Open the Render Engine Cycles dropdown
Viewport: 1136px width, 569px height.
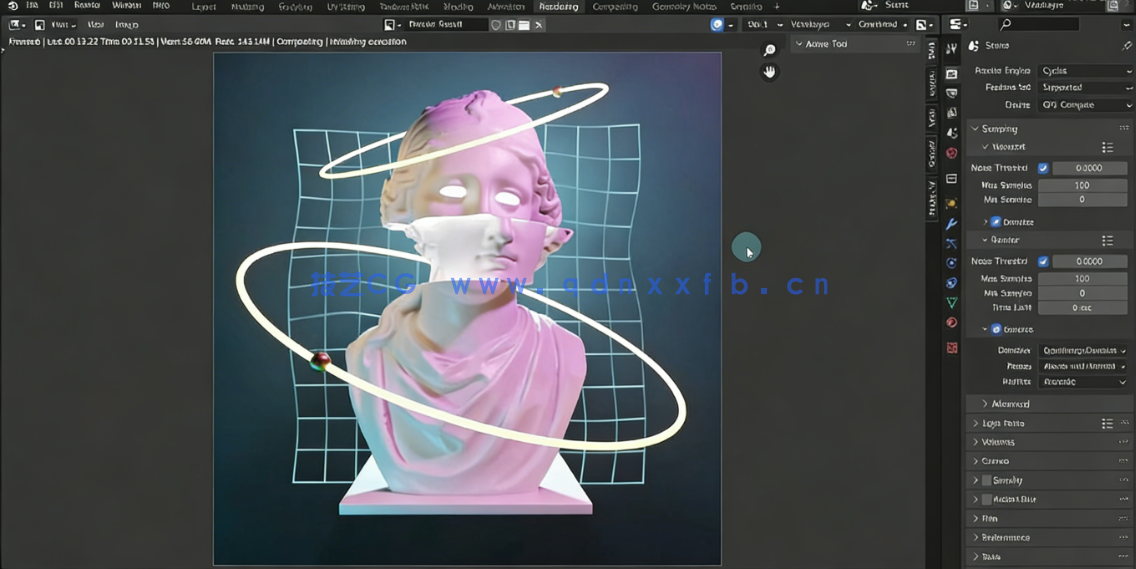[x=1085, y=70]
